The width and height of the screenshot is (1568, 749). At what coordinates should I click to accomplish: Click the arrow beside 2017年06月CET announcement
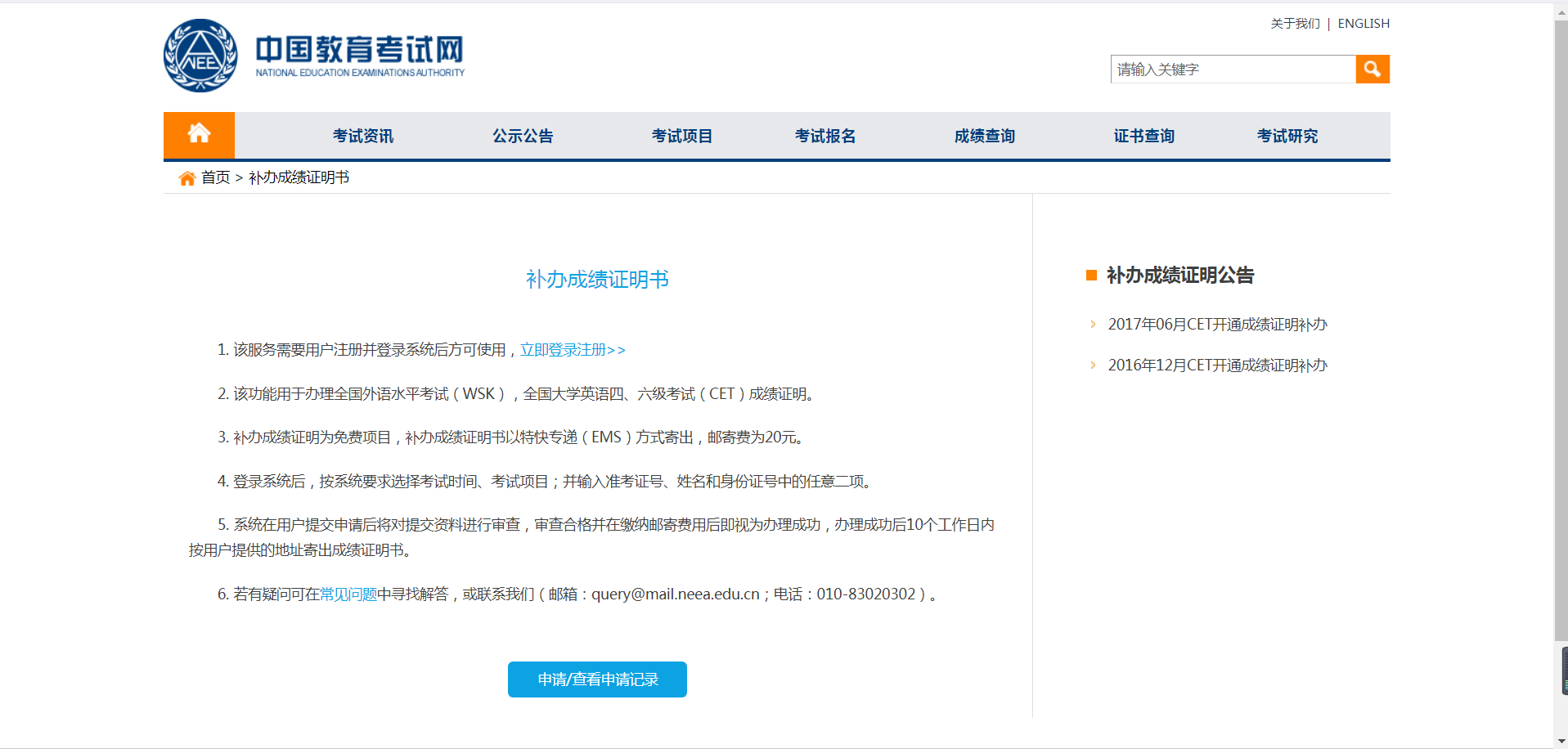[x=1094, y=324]
